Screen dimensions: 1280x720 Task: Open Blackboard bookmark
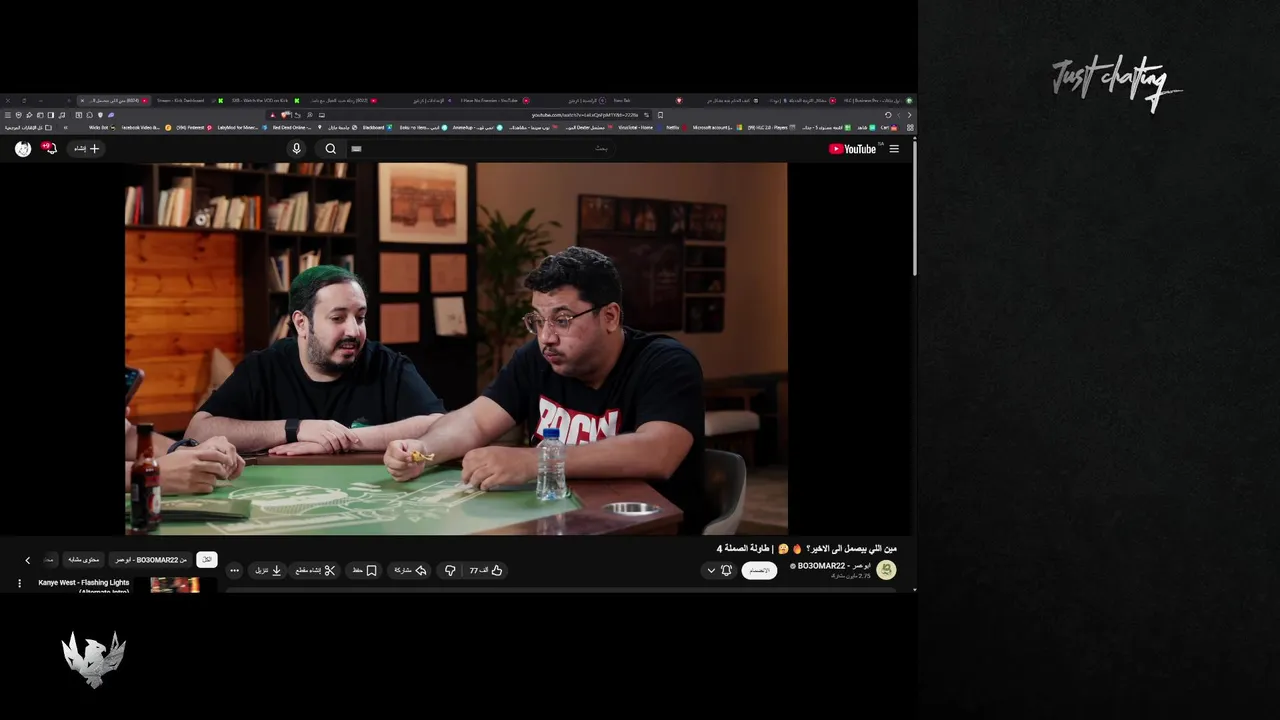tap(378, 127)
